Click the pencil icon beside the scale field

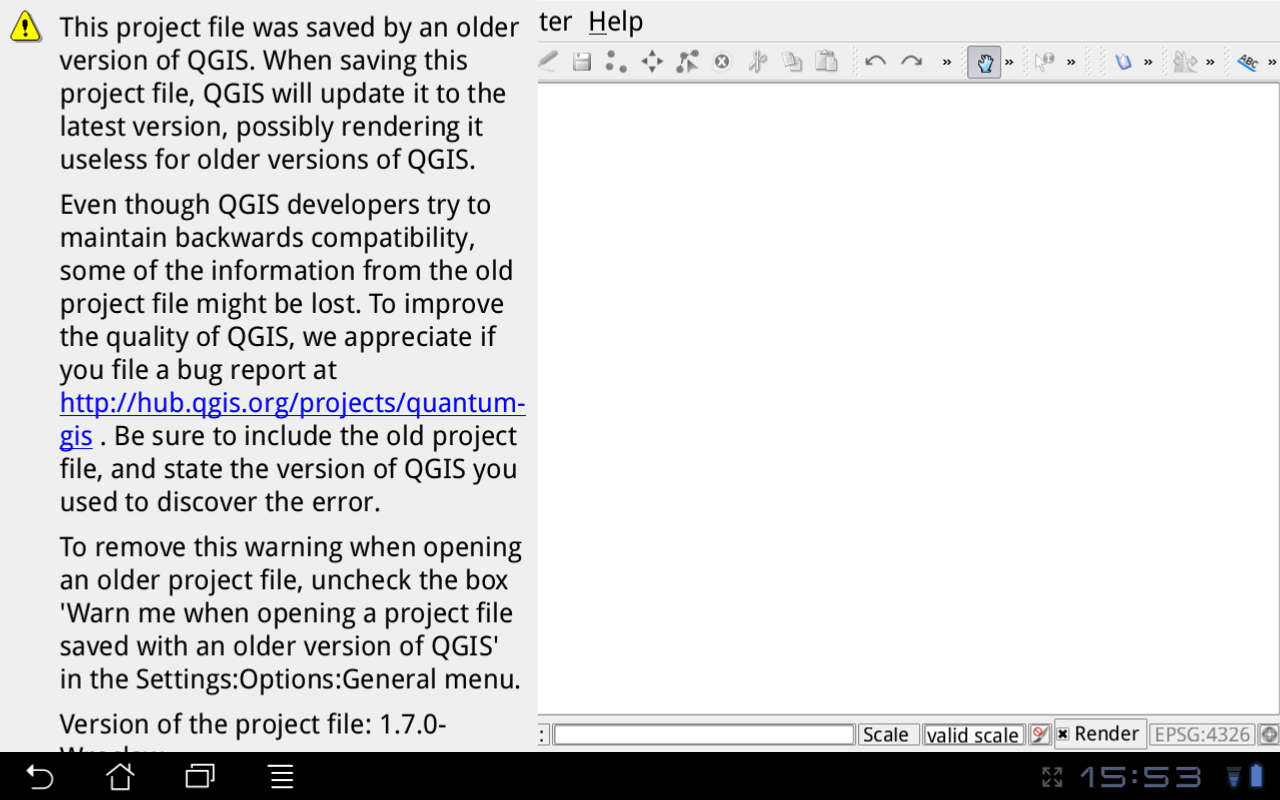[1040, 735]
